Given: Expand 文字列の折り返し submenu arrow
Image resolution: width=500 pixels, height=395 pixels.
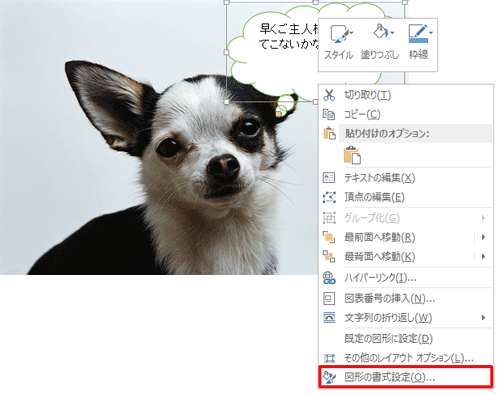Looking at the screenshot, I should click(x=483, y=318).
